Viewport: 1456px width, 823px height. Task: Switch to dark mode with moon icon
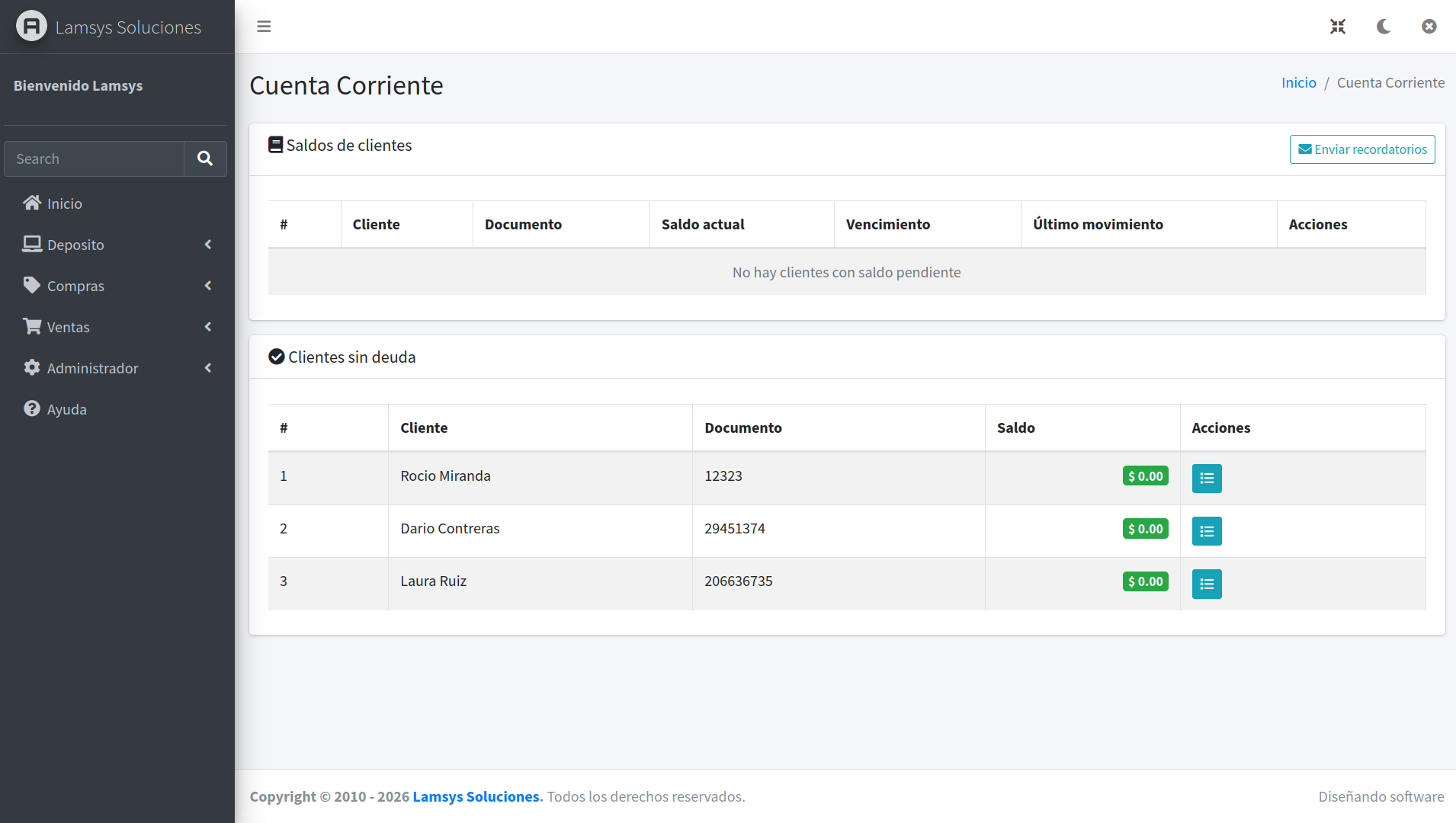click(1384, 27)
